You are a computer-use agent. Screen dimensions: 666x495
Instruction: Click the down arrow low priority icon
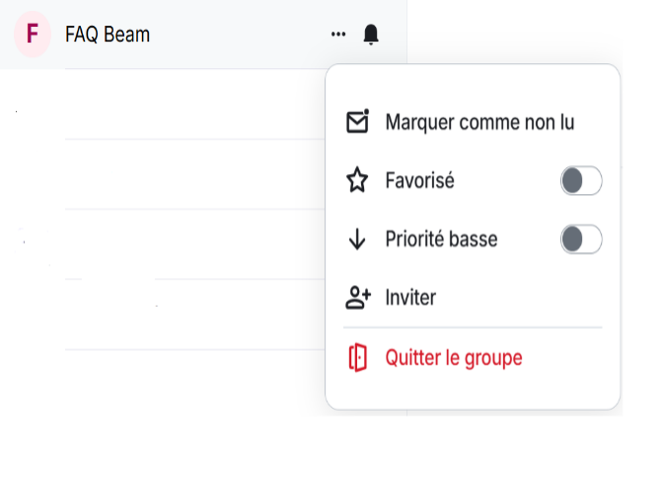[357, 239]
